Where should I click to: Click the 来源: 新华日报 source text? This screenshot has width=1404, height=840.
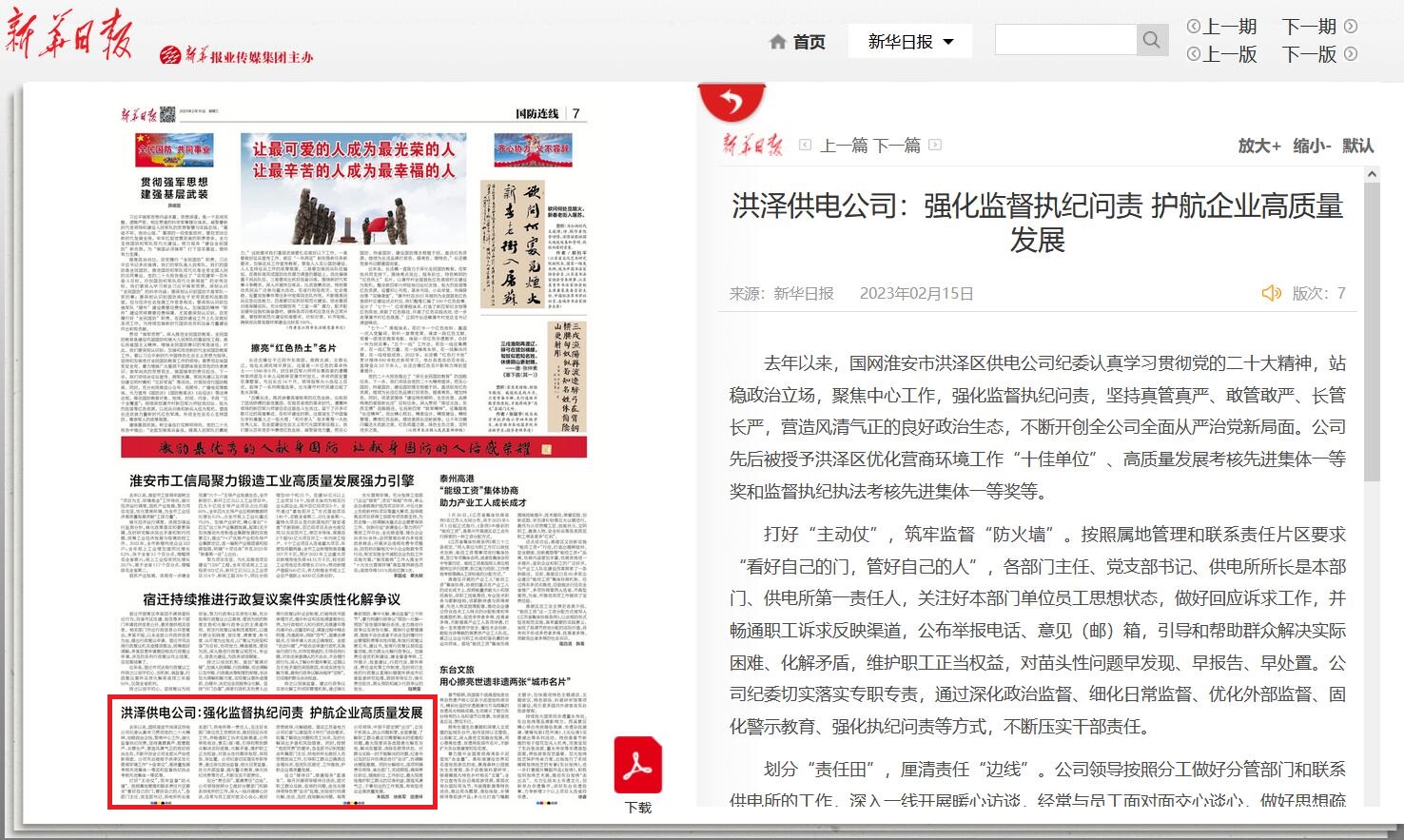click(782, 293)
